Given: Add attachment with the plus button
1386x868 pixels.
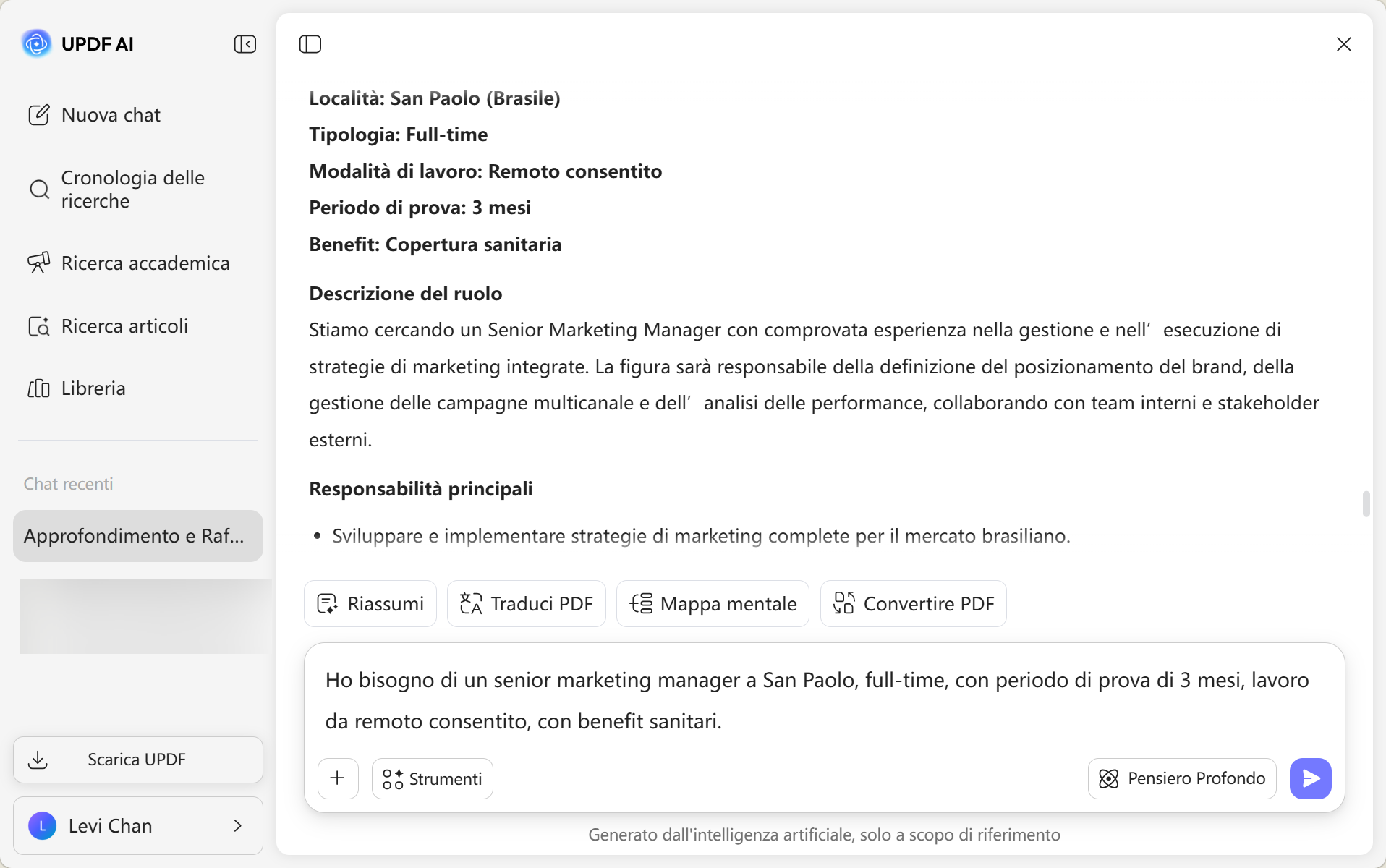Looking at the screenshot, I should 338,778.
